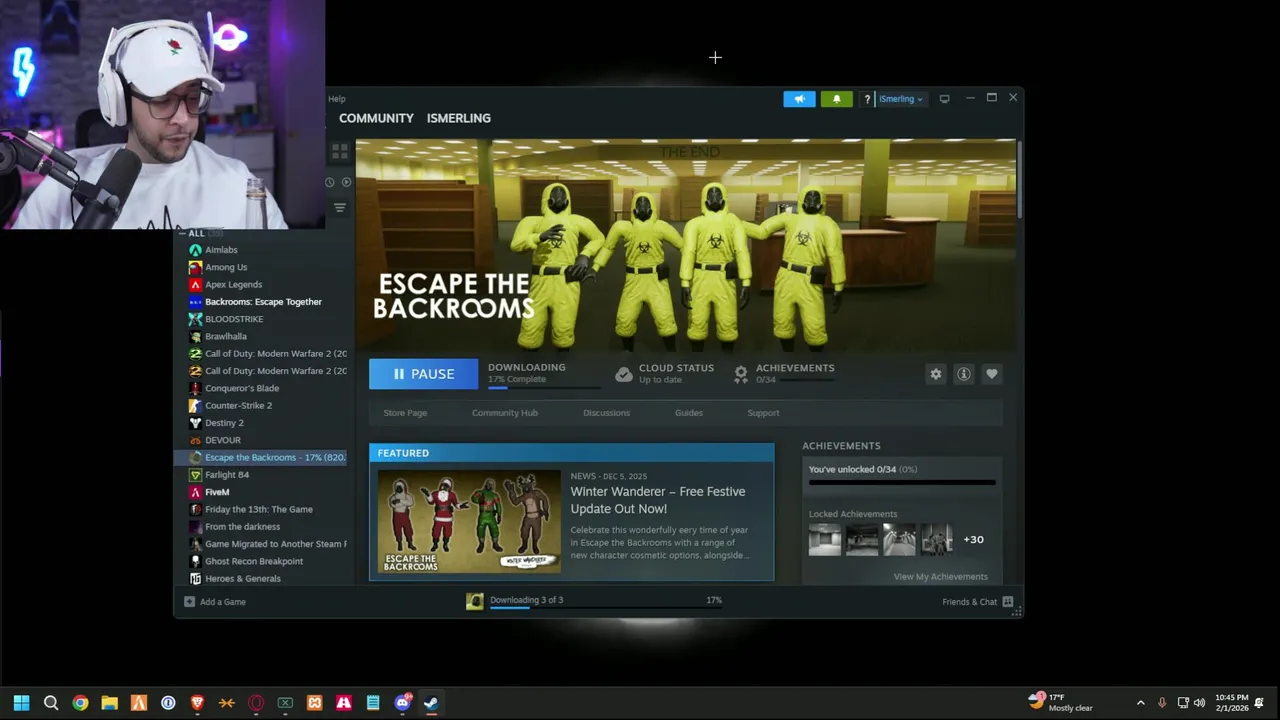Click the game icon beside Downloading 3 of 3

coord(475,601)
